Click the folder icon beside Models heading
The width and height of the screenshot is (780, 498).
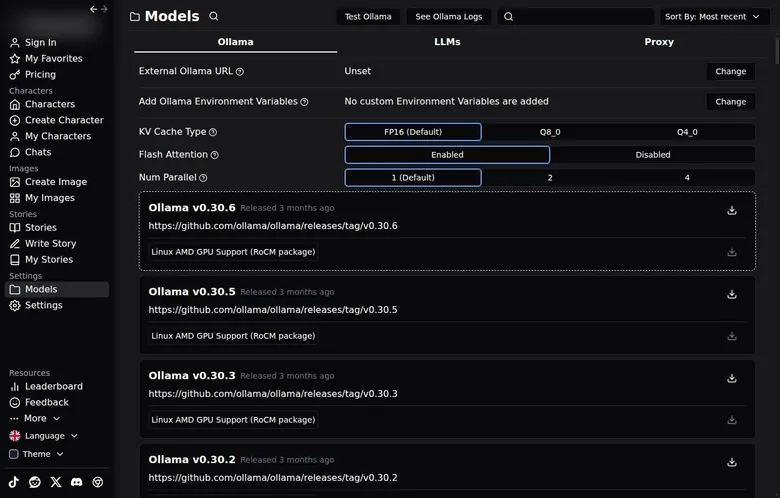coord(135,16)
